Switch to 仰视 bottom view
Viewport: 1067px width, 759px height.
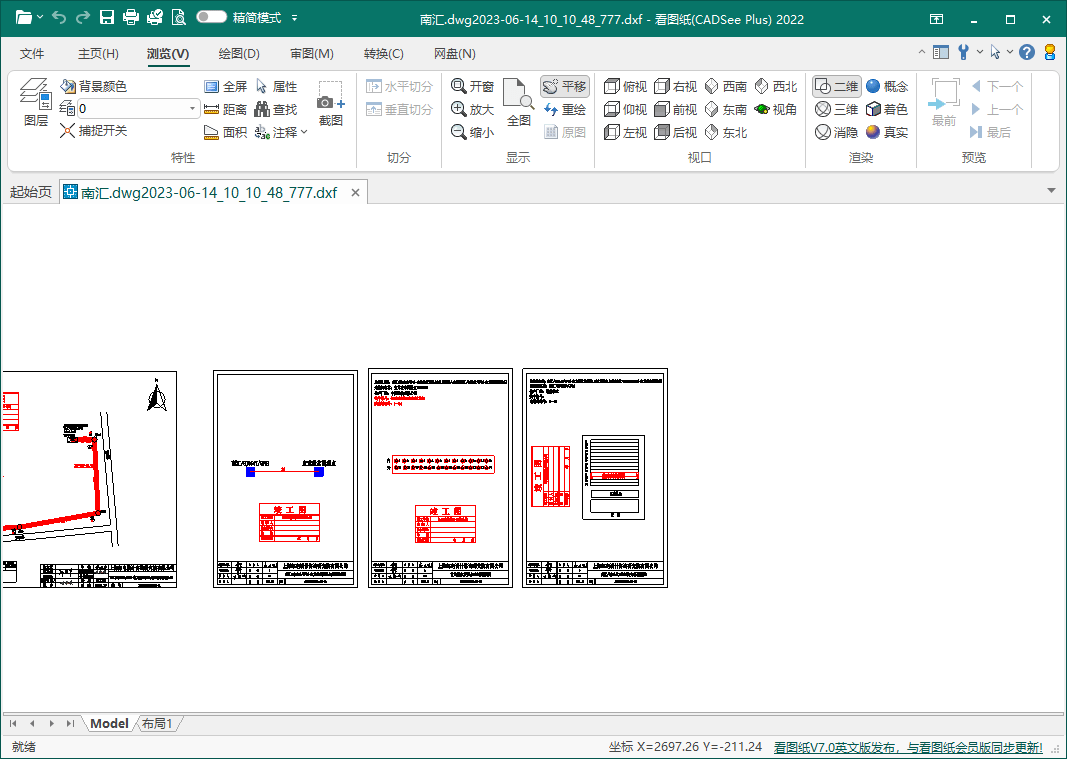click(x=625, y=110)
